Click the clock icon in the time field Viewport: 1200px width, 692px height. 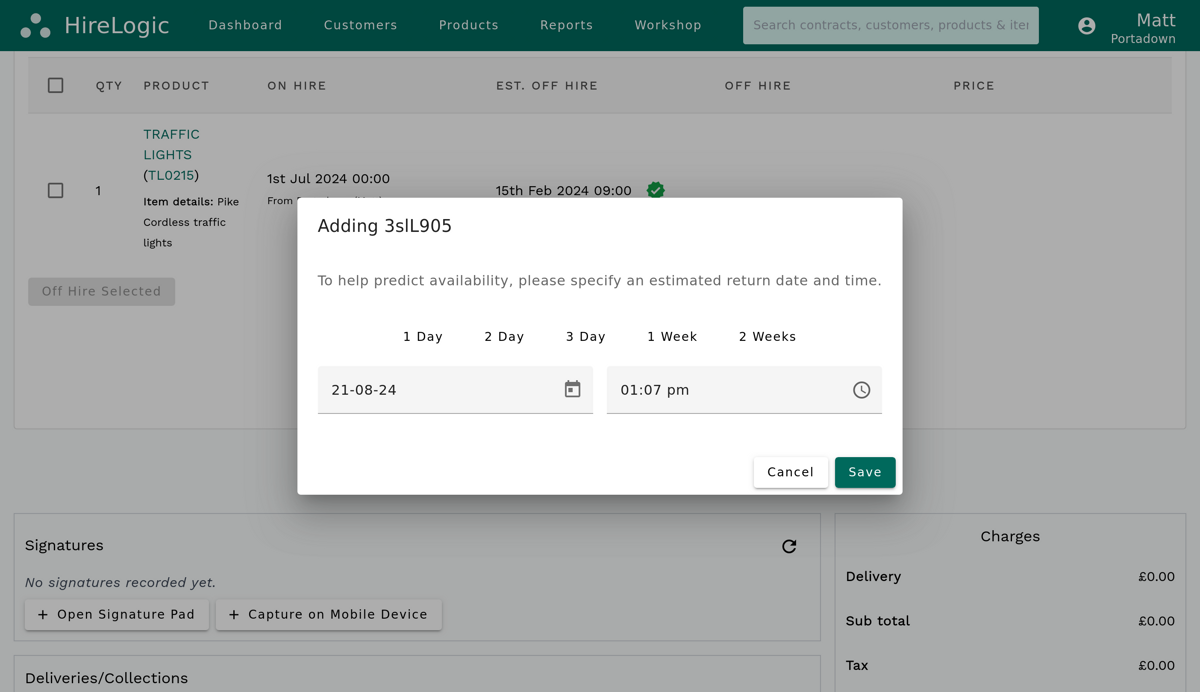click(861, 389)
